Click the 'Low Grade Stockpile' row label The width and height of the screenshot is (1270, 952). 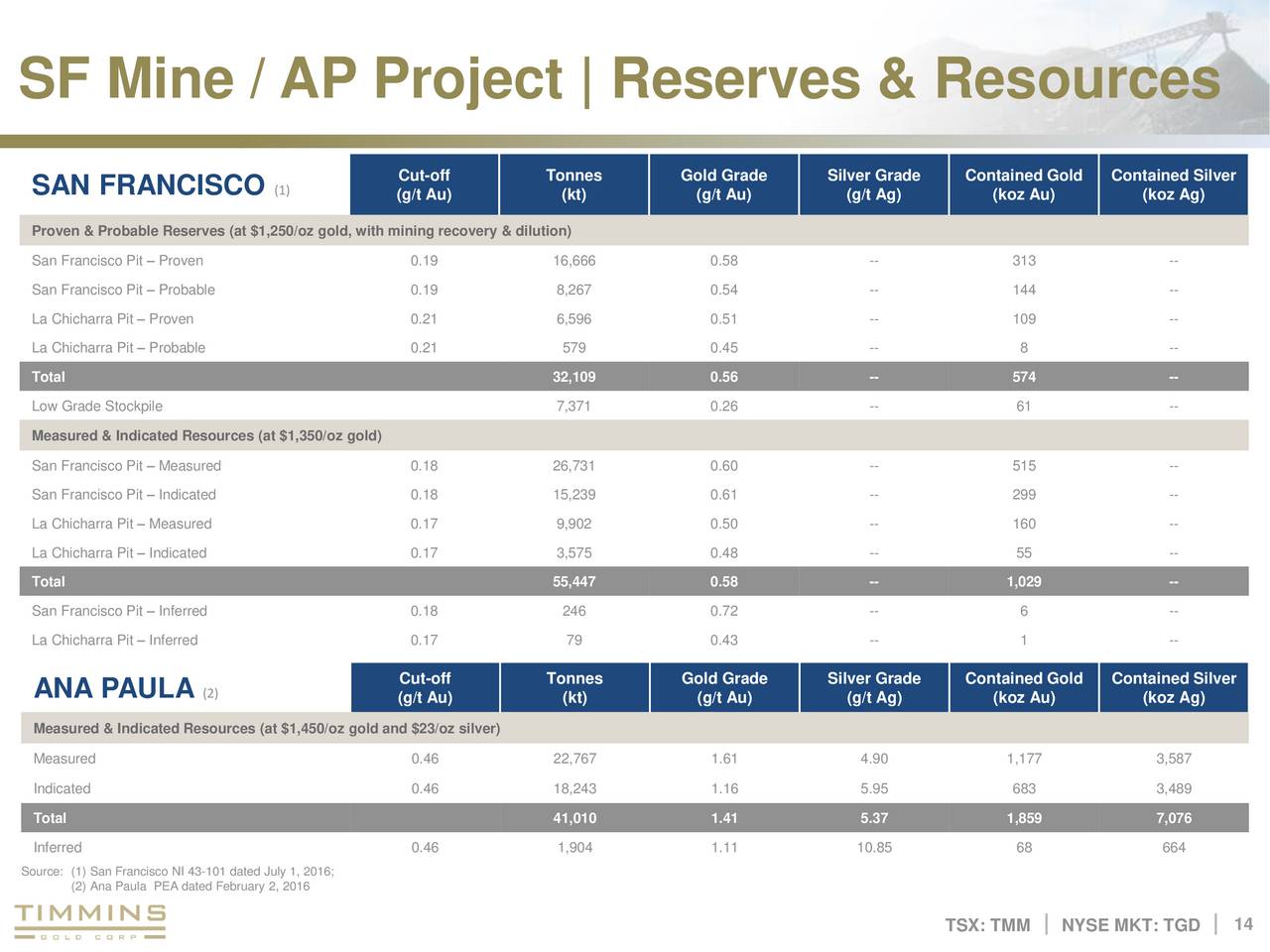point(97,407)
